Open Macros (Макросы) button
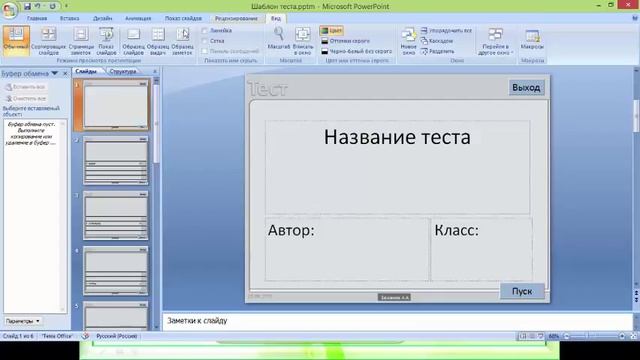 pos(532,40)
